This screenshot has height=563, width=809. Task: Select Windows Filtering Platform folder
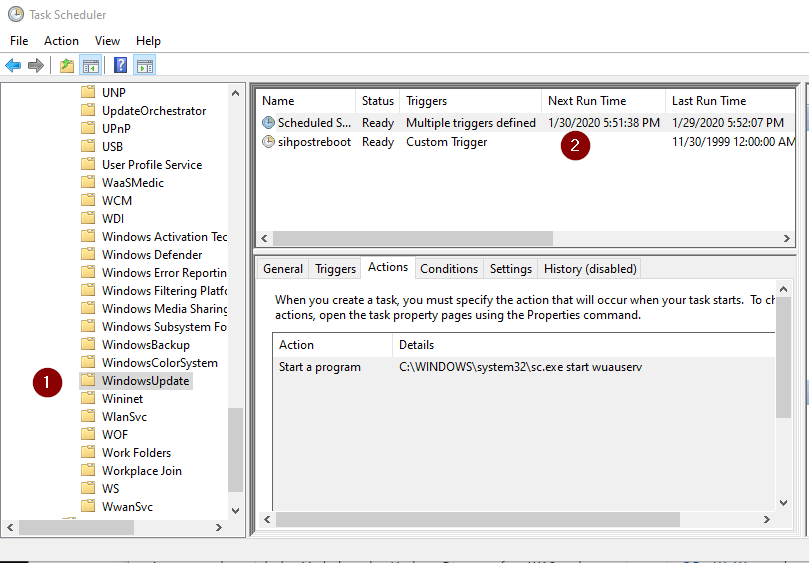coord(164,291)
